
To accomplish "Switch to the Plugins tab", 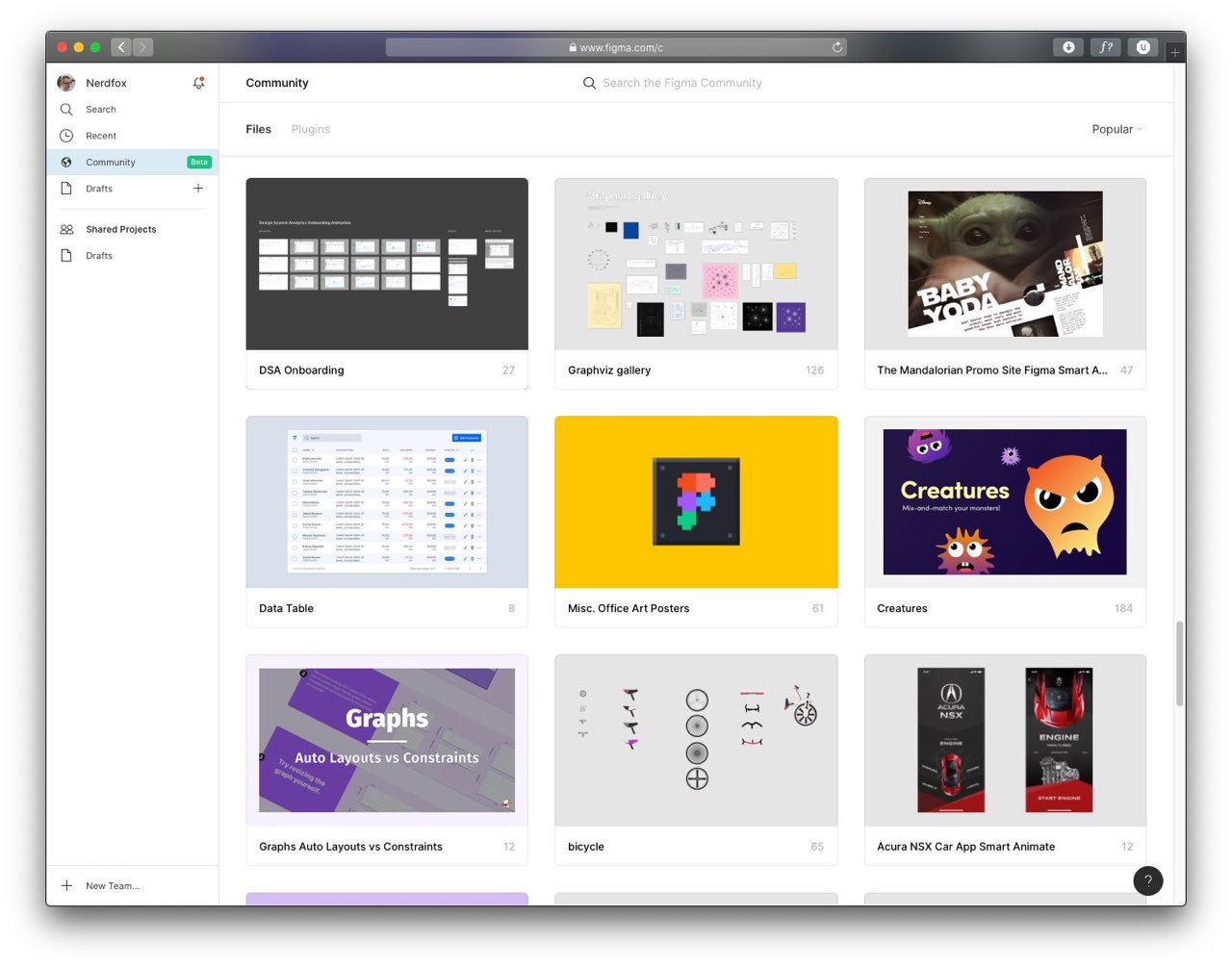I will tap(310, 129).
